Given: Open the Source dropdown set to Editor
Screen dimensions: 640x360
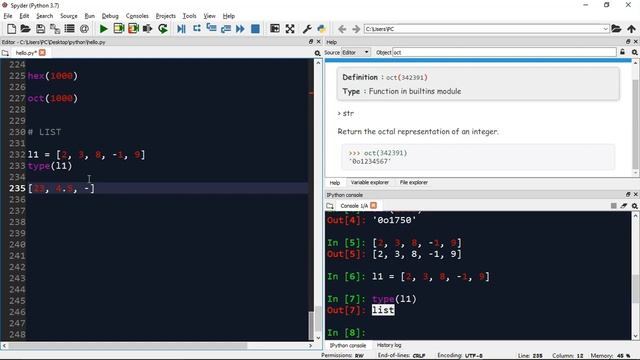Looking at the screenshot, I should 356,52.
